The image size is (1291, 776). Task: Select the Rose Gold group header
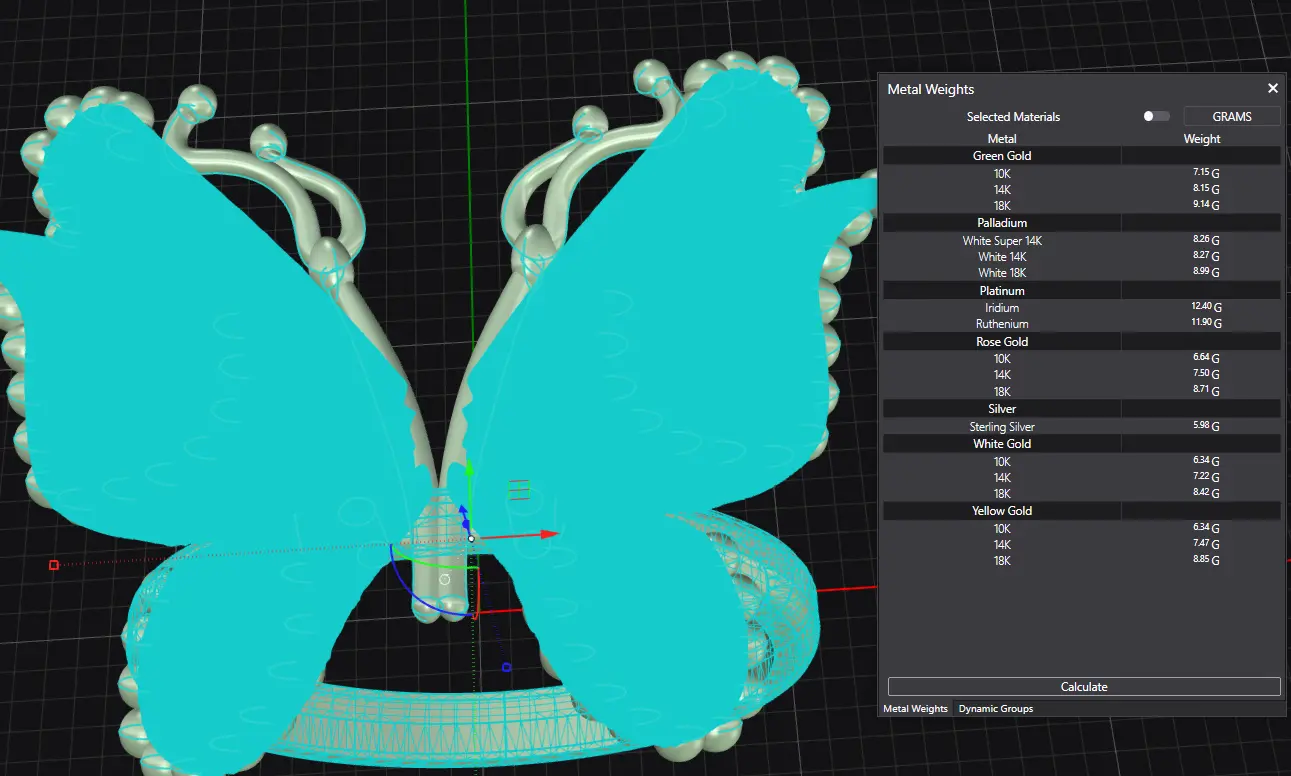(1082, 342)
